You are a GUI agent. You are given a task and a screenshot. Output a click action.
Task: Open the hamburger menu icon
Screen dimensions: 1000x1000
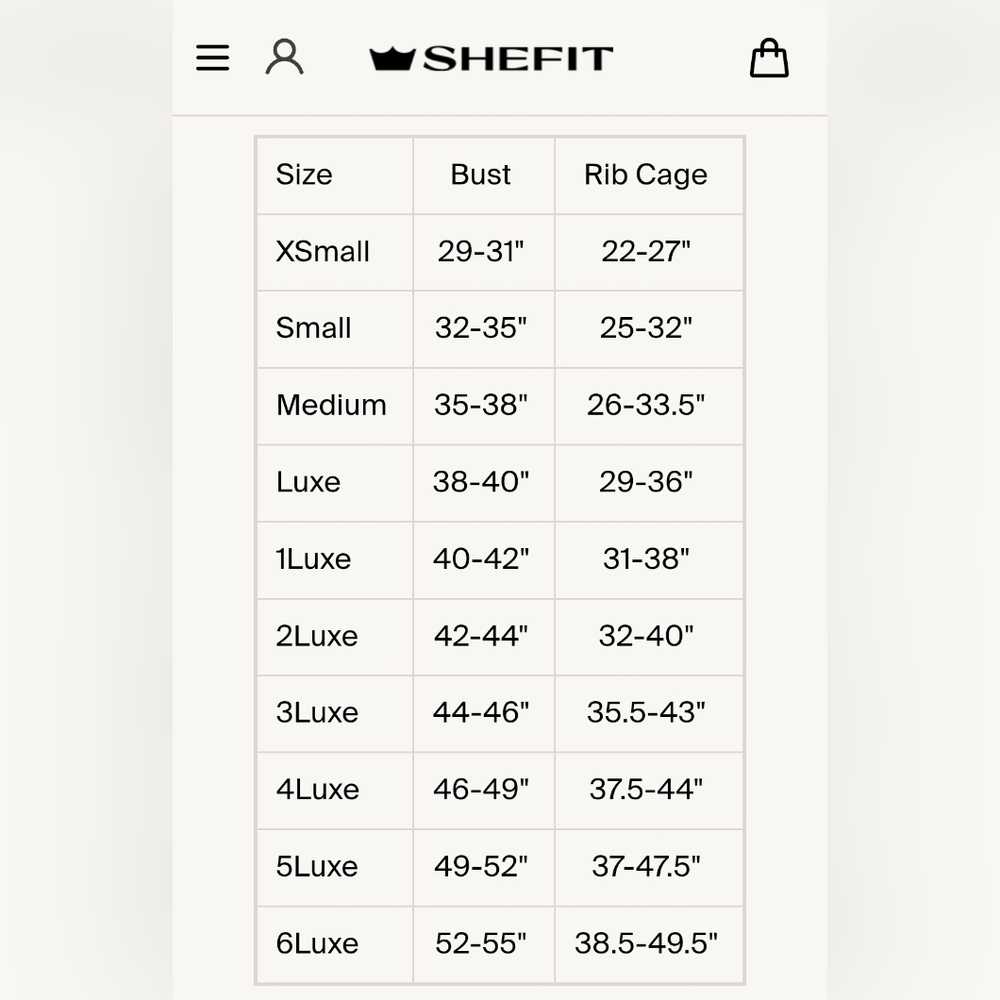coord(212,57)
